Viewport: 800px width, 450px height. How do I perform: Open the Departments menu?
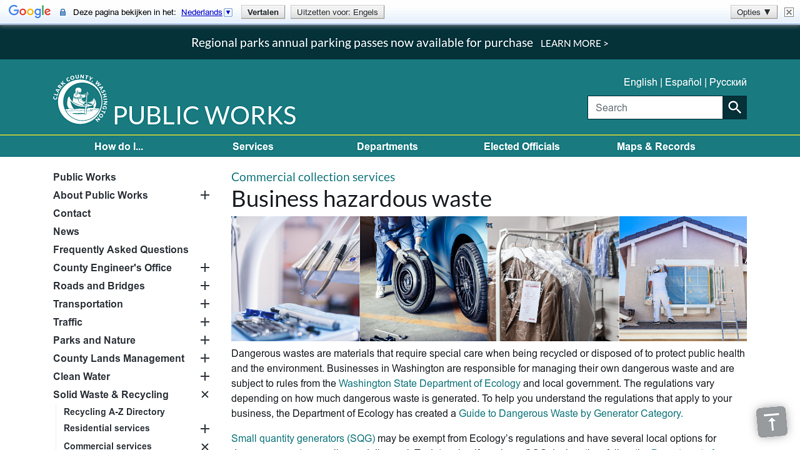tap(387, 146)
